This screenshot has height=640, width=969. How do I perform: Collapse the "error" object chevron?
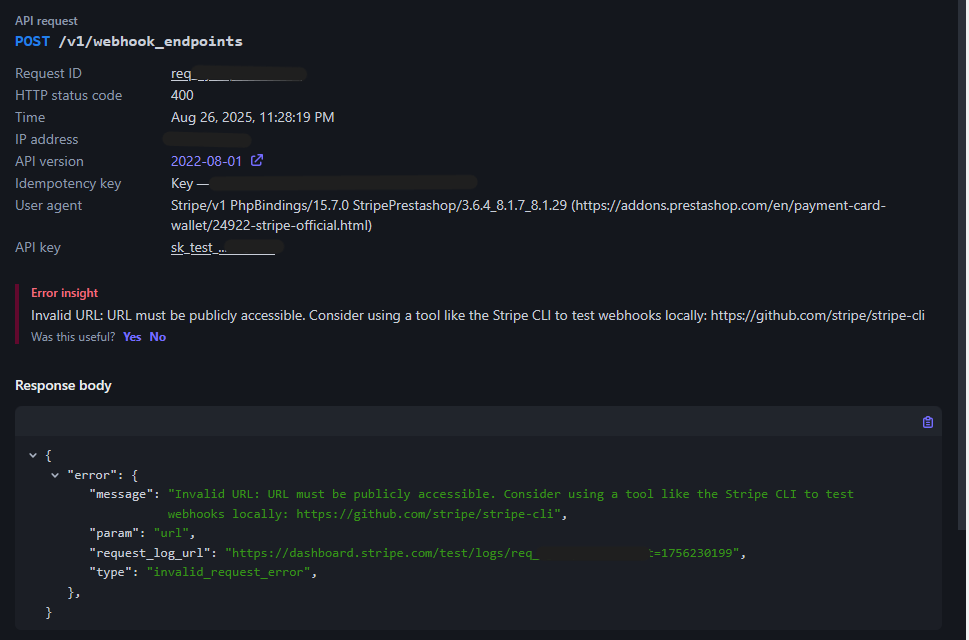point(54,475)
